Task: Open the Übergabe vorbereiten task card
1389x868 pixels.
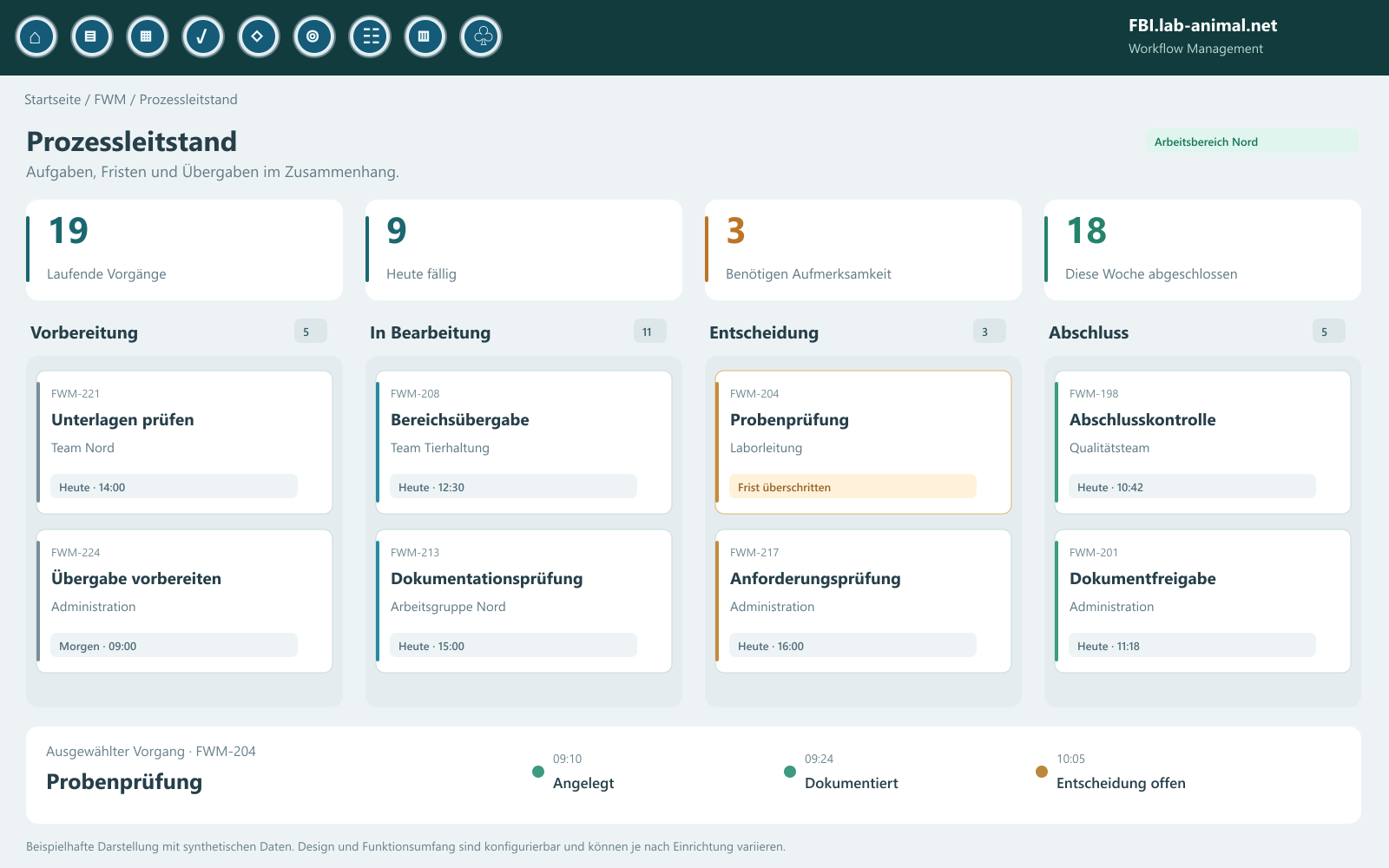Action: tap(184, 602)
